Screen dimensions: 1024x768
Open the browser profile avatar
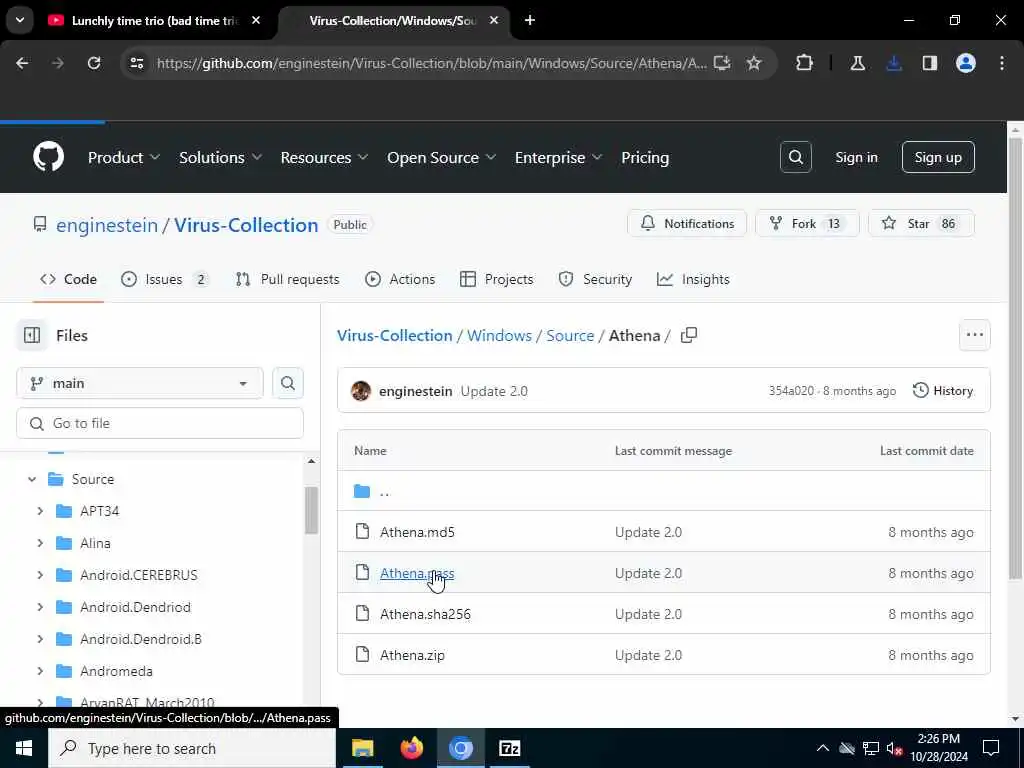(966, 63)
